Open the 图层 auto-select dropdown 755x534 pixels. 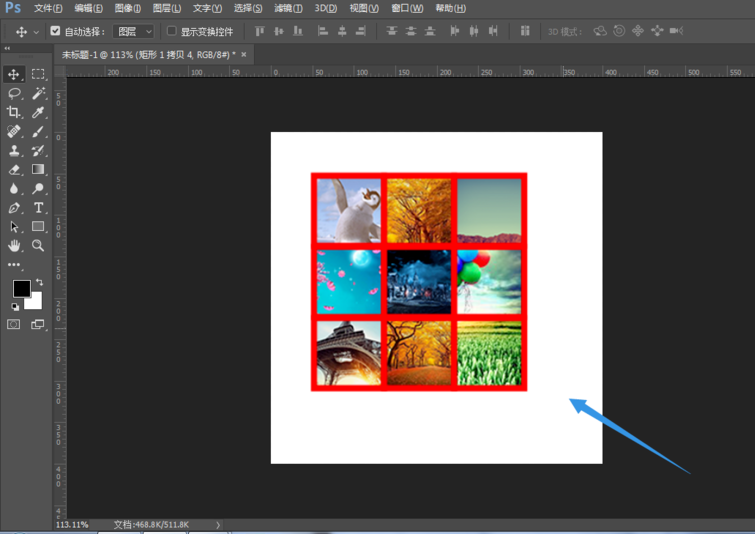(133, 32)
